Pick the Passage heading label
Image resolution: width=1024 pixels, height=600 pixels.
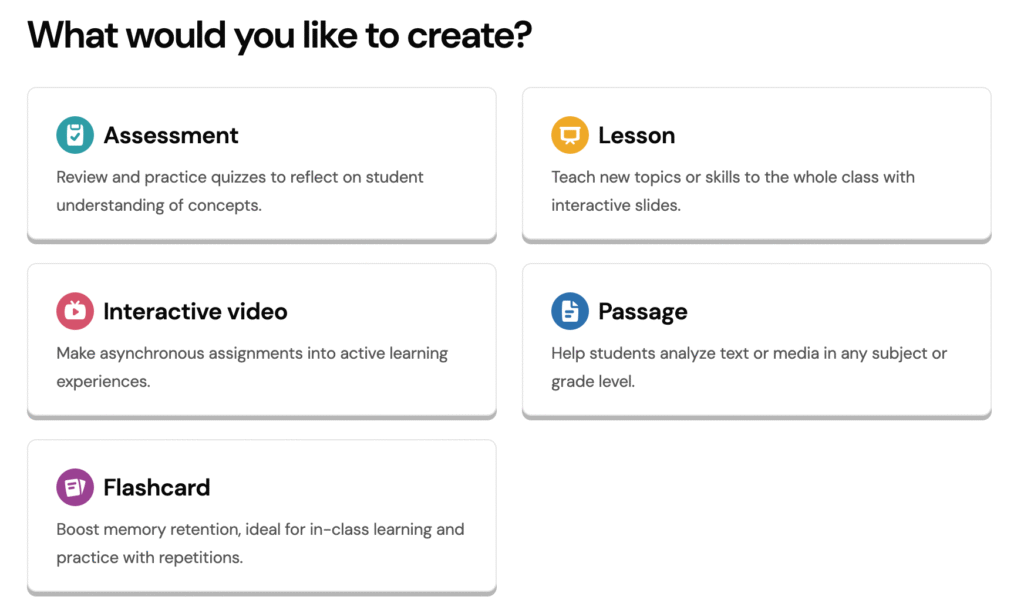(x=643, y=312)
